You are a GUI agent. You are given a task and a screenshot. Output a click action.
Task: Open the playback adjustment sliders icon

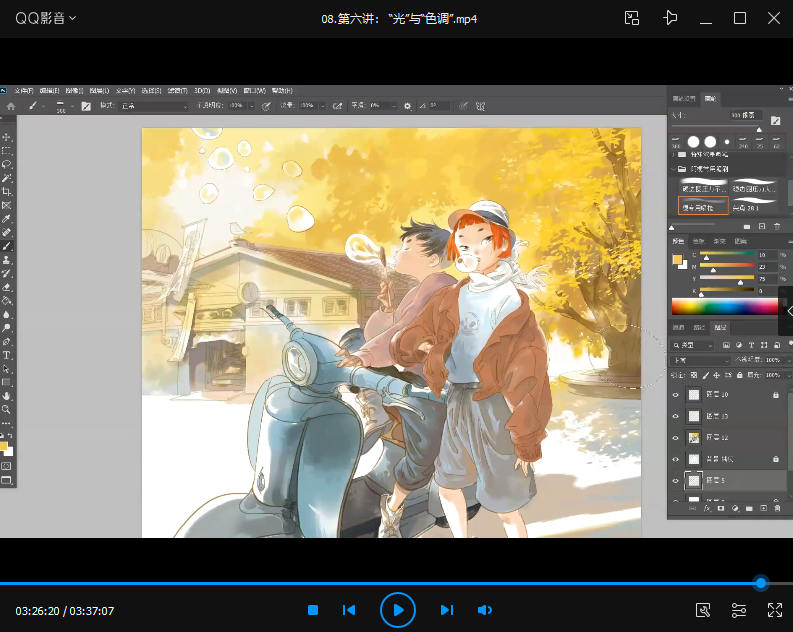(739, 610)
